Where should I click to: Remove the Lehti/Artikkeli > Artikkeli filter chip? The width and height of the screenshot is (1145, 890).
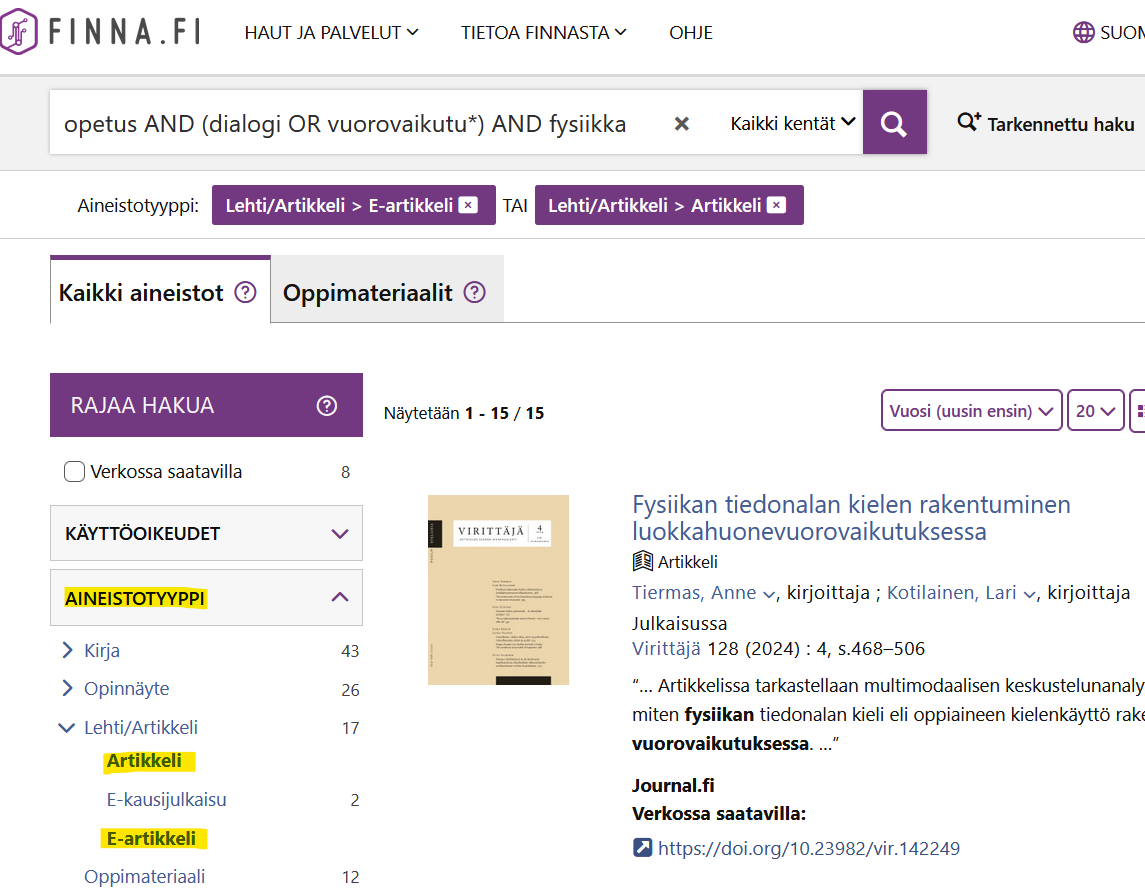pyautogui.click(x=777, y=205)
